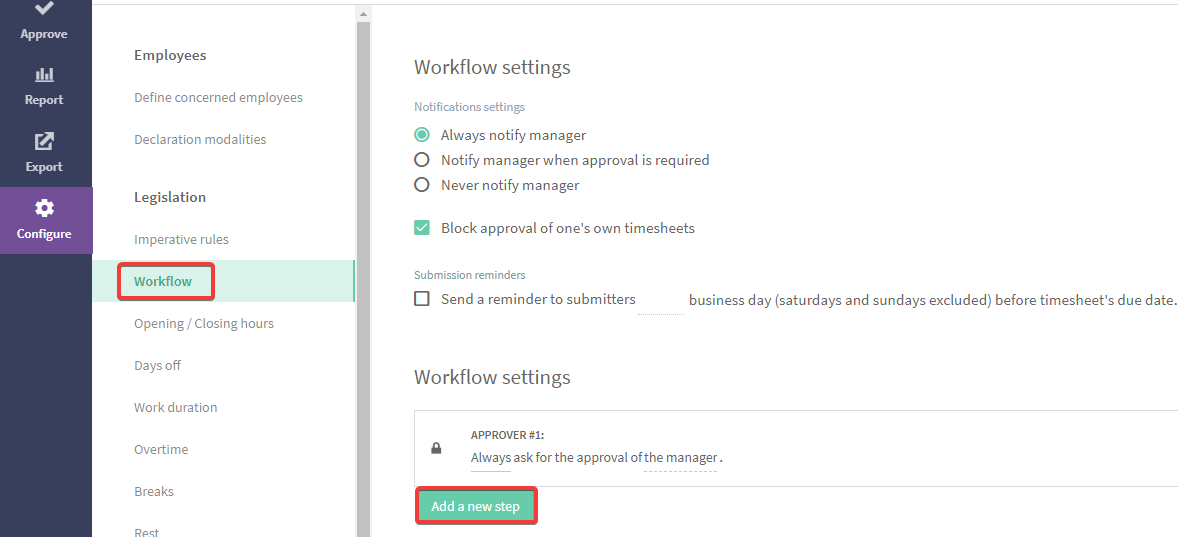
Task: Click the sidebar vertical scrollbar
Action: click(364, 278)
